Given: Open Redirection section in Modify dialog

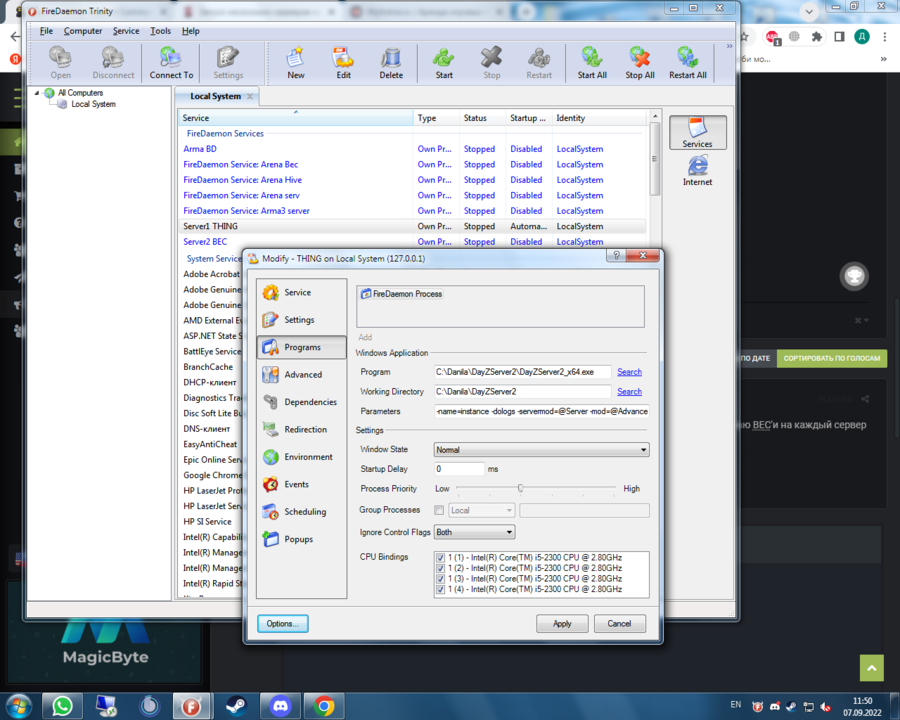Looking at the screenshot, I should (301, 429).
